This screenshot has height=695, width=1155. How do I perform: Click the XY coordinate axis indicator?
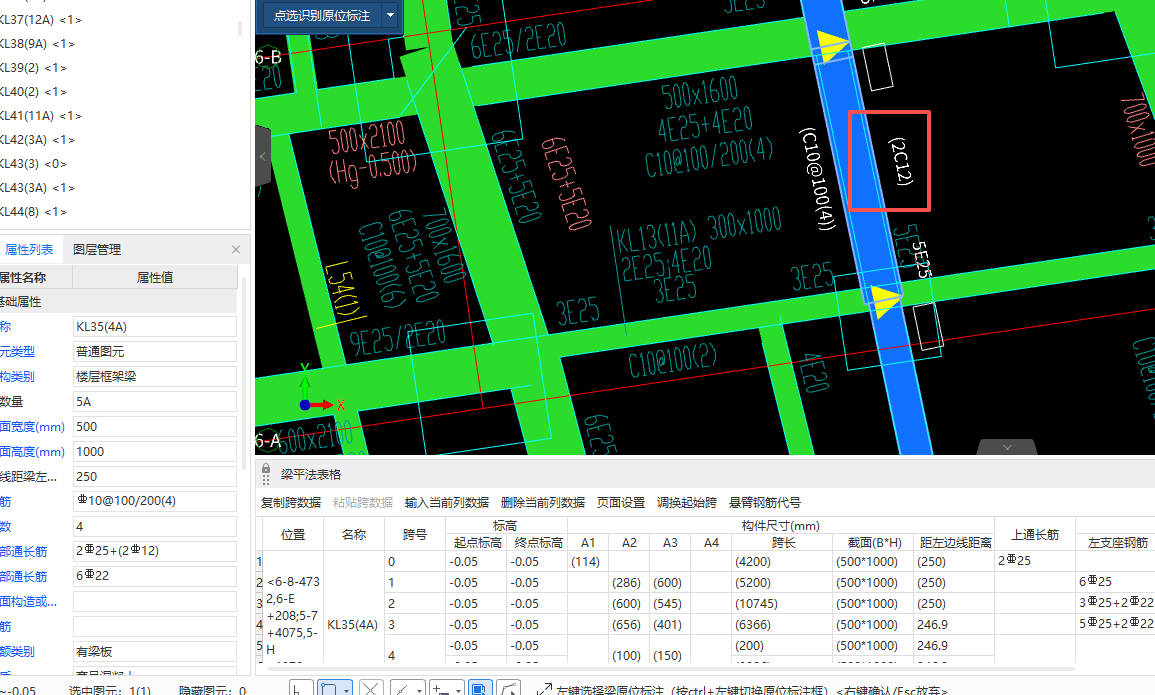[x=322, y=388]
